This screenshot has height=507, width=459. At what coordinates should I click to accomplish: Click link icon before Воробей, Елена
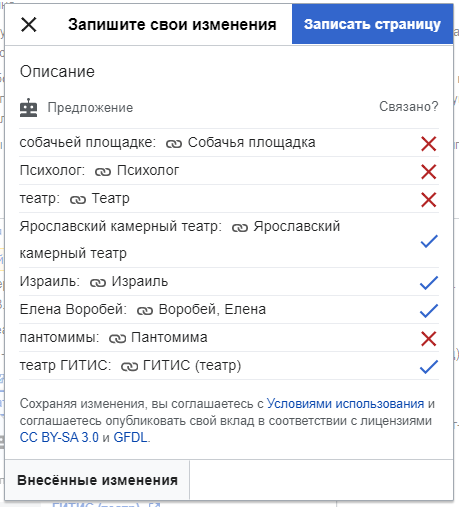coord(145,311)
